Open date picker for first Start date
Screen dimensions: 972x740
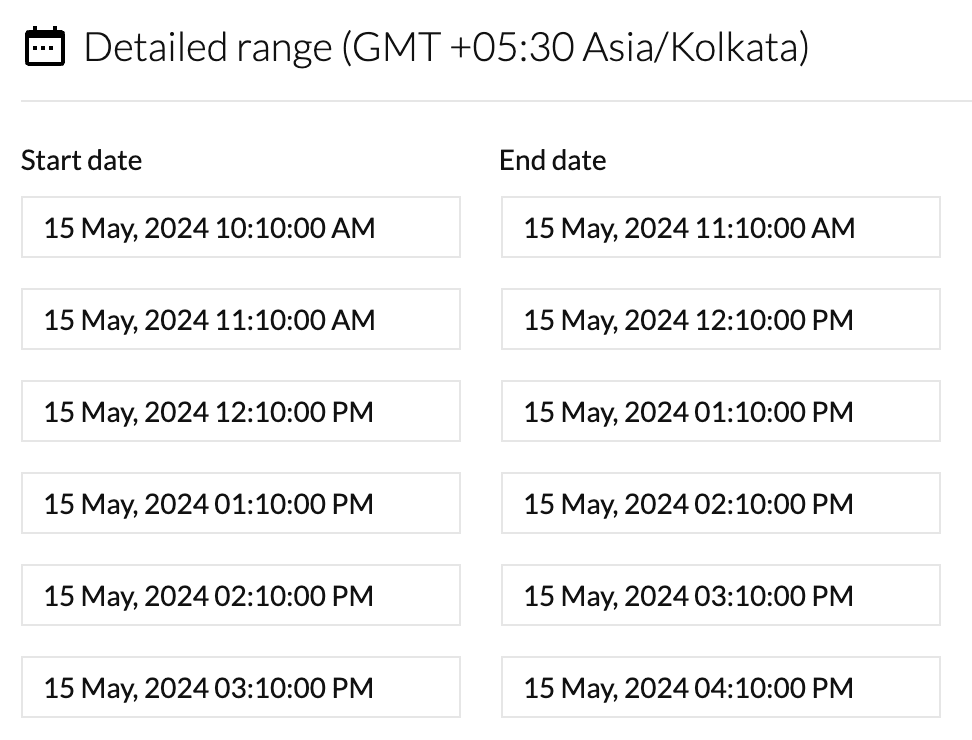[x=240, y=227]
